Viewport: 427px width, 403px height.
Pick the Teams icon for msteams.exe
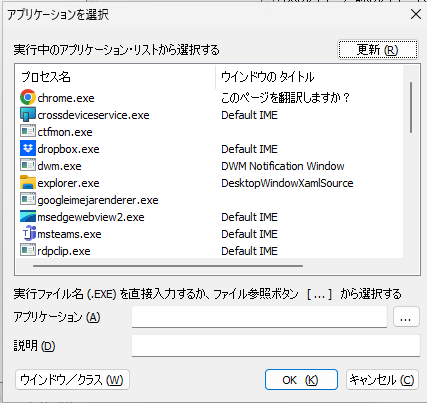point(28,234)
